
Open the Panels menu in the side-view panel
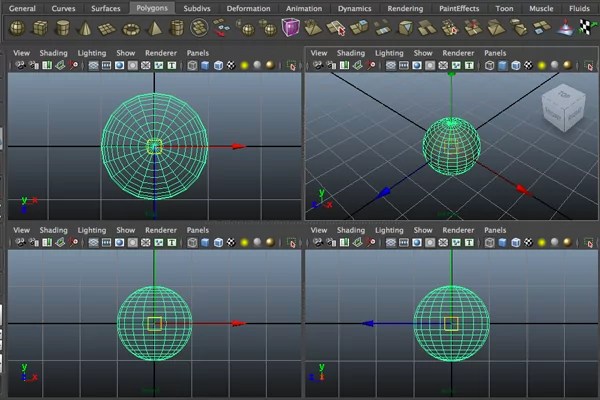[x=495, y=230]
